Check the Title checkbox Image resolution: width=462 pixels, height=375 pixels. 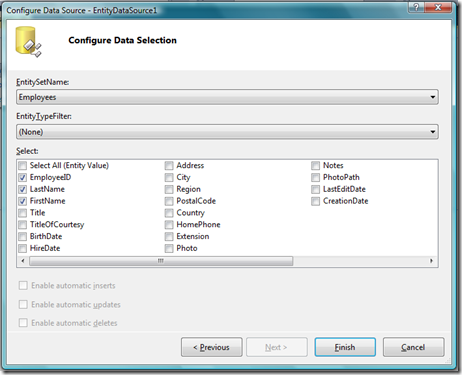[23, 213]
